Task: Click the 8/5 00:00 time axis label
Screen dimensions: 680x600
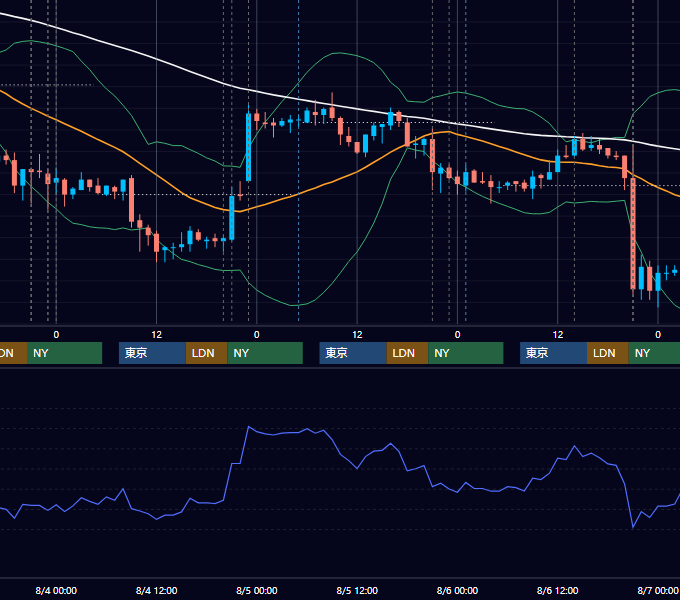Action: (257, 590)
